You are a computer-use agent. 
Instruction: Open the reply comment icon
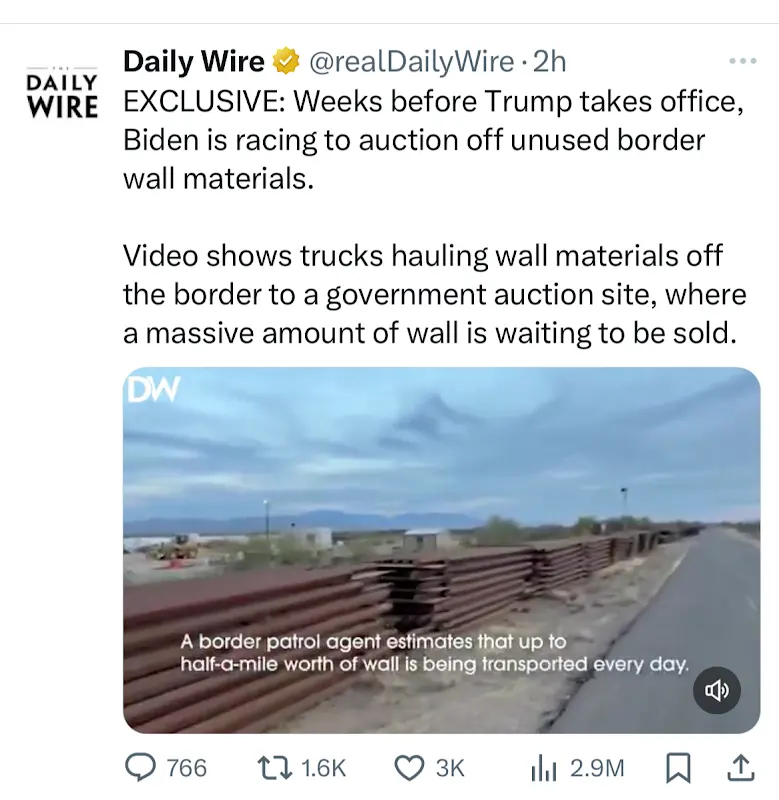(141, 768)
